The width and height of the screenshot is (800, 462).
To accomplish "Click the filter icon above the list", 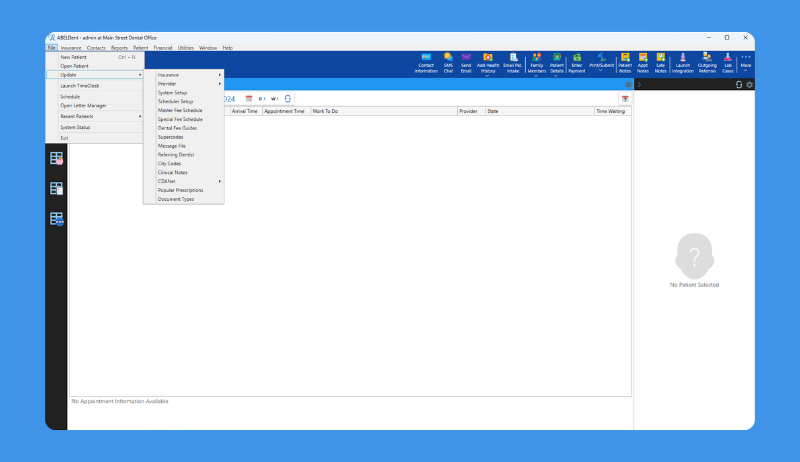I will pyautogui.click(x=625, y=98).
